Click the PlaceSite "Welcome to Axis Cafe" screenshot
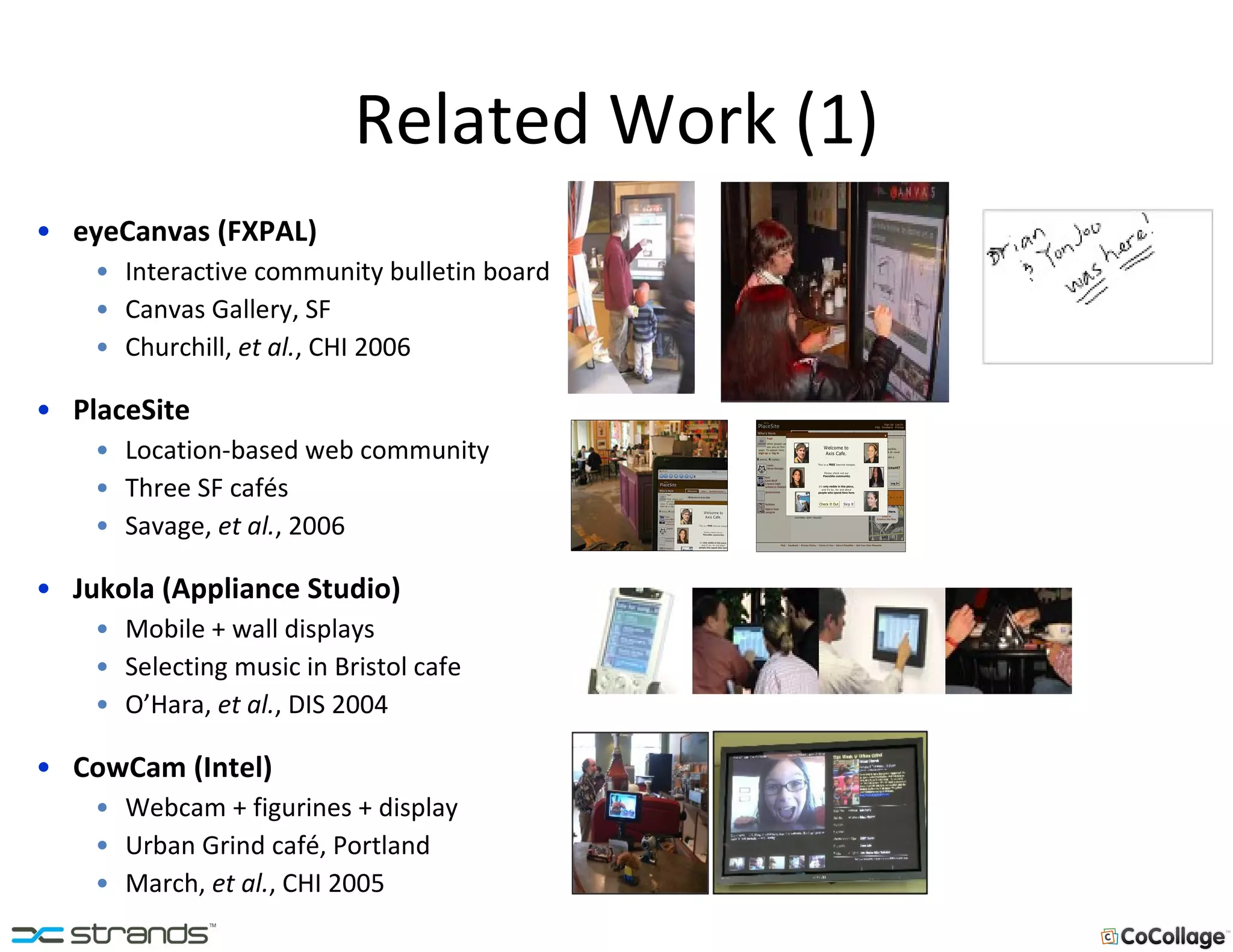1233x952 pixels. pyautogui.click(x=831, y=486)
